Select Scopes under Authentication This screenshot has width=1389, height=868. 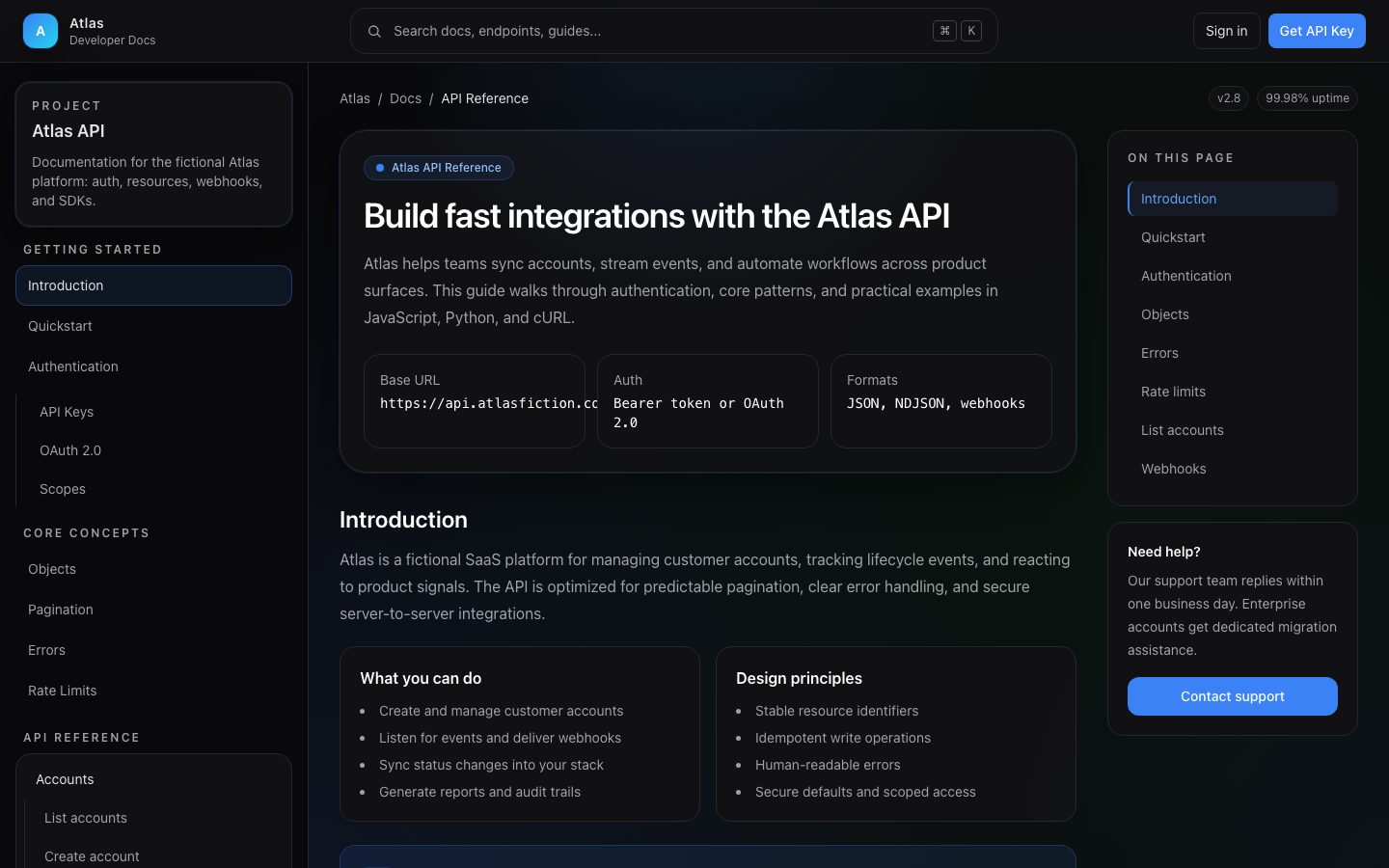pos(62,489)
